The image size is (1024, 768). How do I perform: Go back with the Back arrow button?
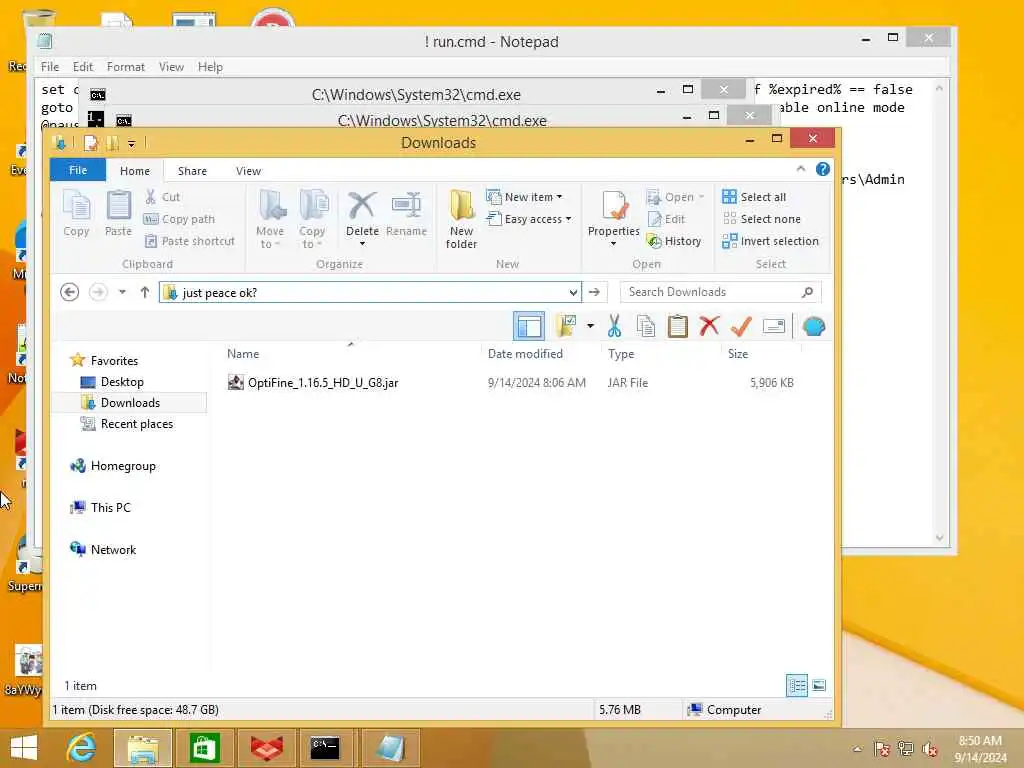[x=69, y=292]
